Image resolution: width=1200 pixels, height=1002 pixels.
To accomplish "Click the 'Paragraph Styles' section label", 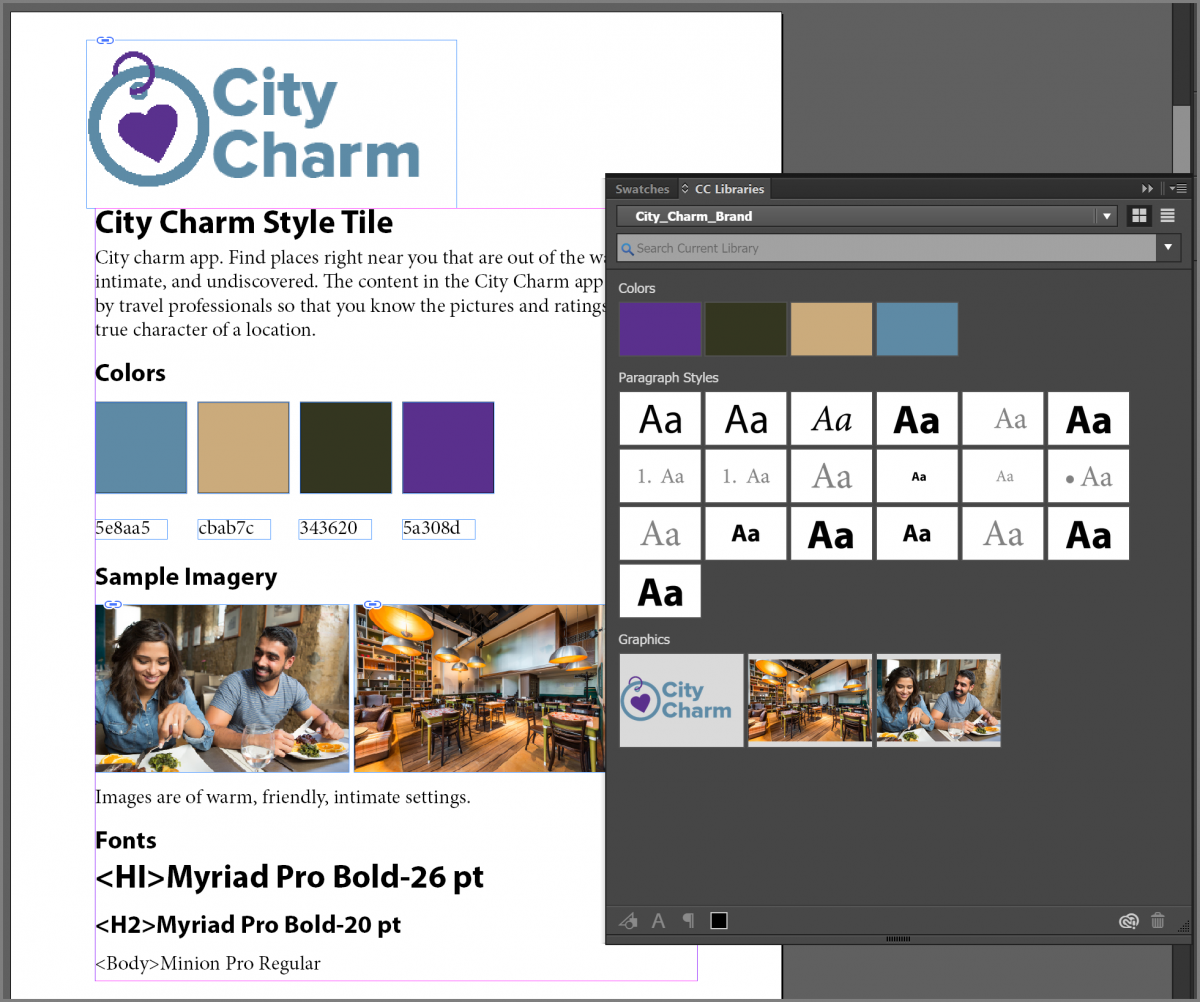I will tap(669, 378).
